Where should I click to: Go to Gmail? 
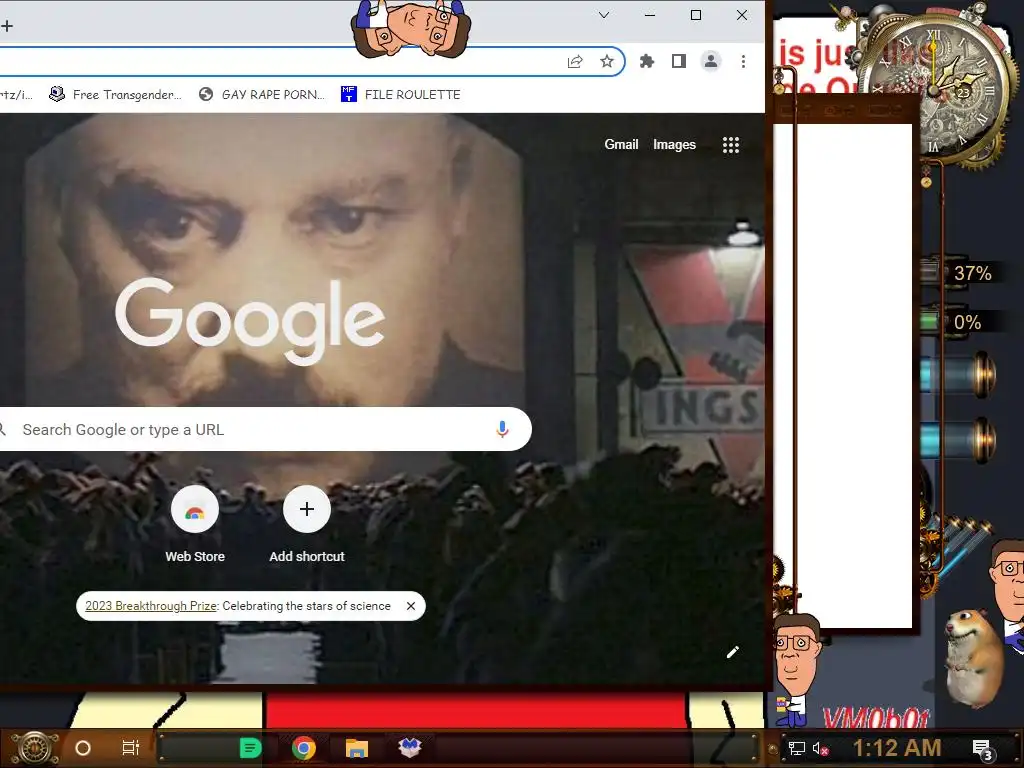click(x=621, y=144)
